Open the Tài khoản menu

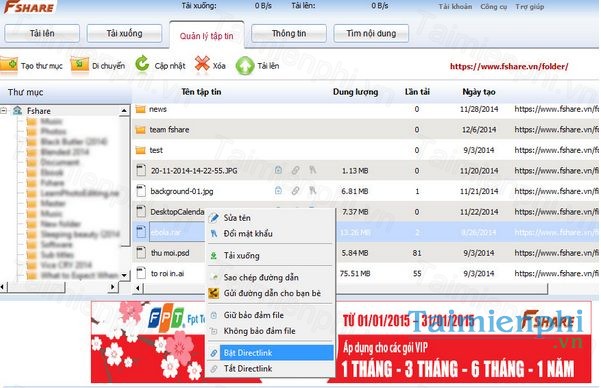coord(455,7)
